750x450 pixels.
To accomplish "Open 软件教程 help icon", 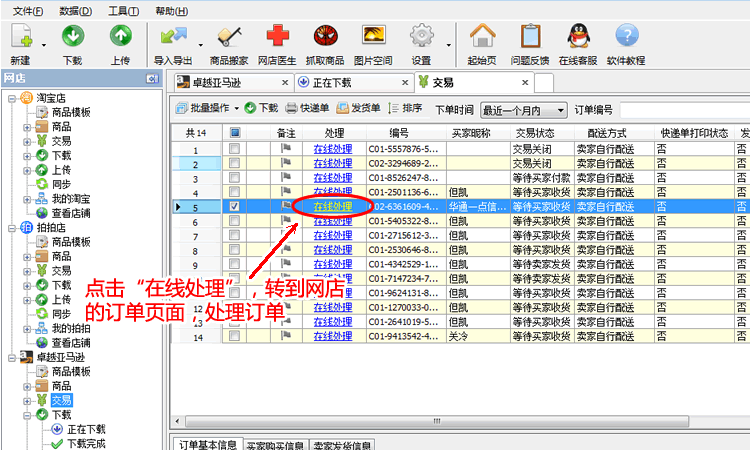I will point(627,36).
